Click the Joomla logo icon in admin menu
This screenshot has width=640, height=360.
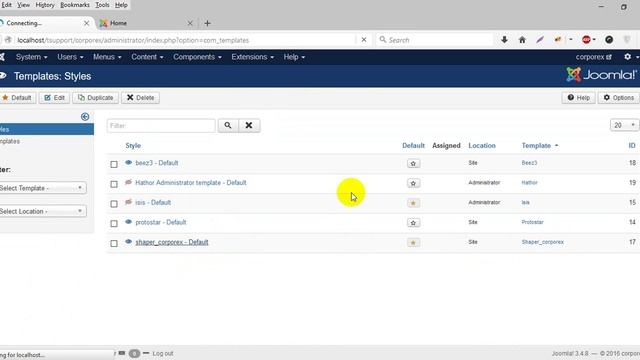click(x=2, y=57)
